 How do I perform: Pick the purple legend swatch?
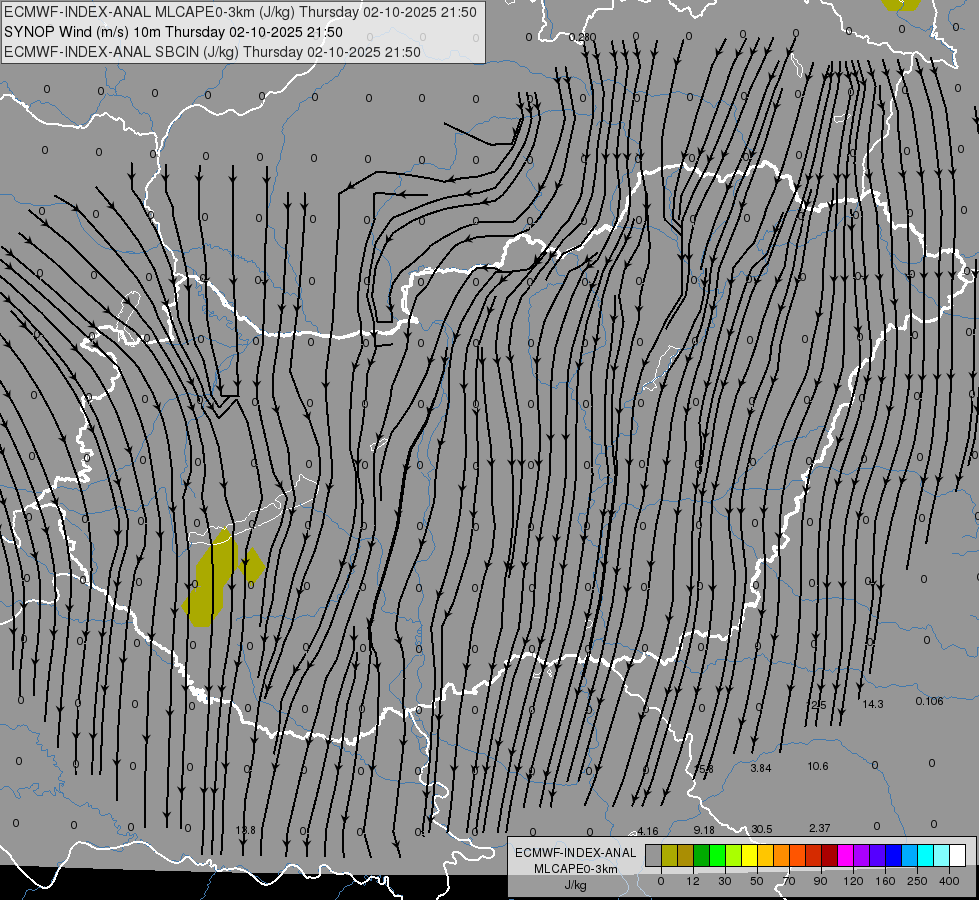coord(862,856)
